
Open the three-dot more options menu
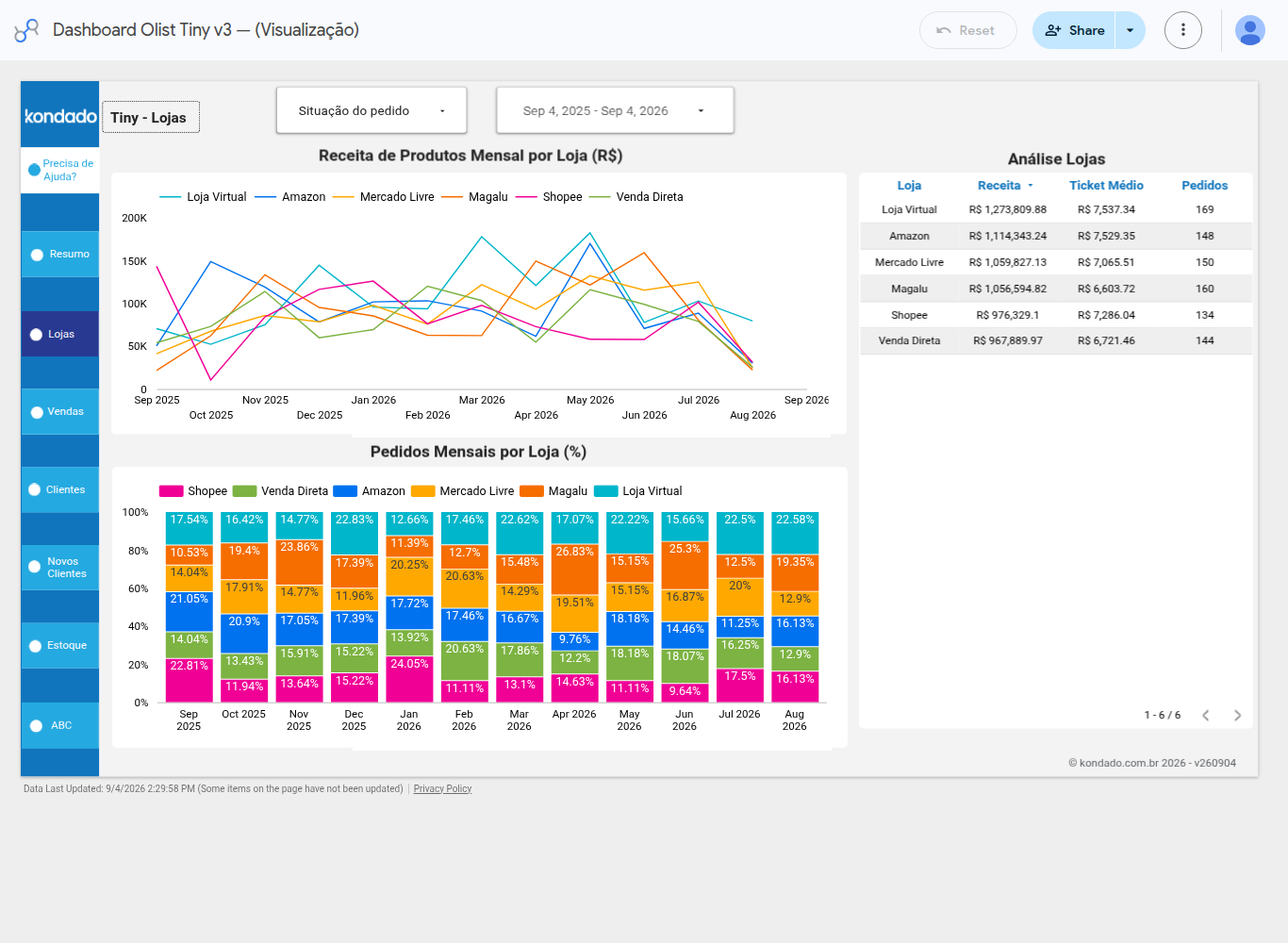pyautogui.click(x=1182, y=30)
